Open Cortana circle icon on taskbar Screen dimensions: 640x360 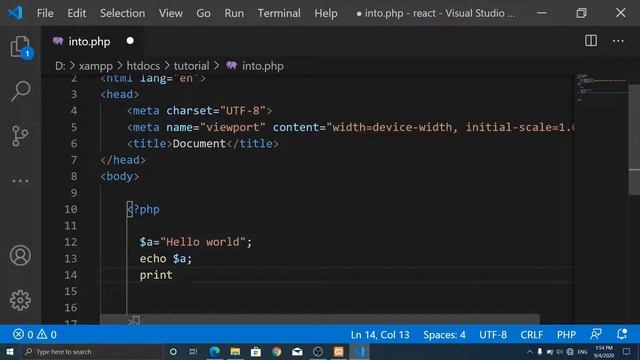[x=173, y=351]
